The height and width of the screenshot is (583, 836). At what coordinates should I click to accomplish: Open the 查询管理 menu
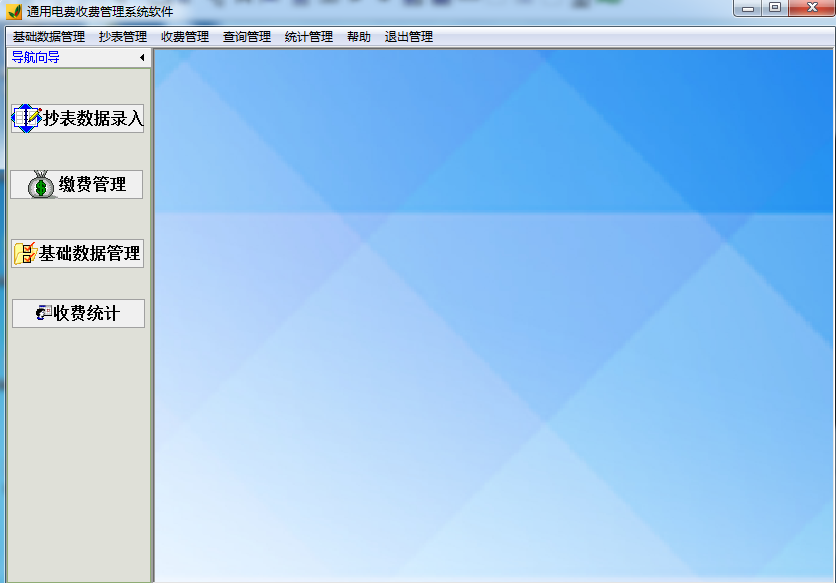(247, 35)
